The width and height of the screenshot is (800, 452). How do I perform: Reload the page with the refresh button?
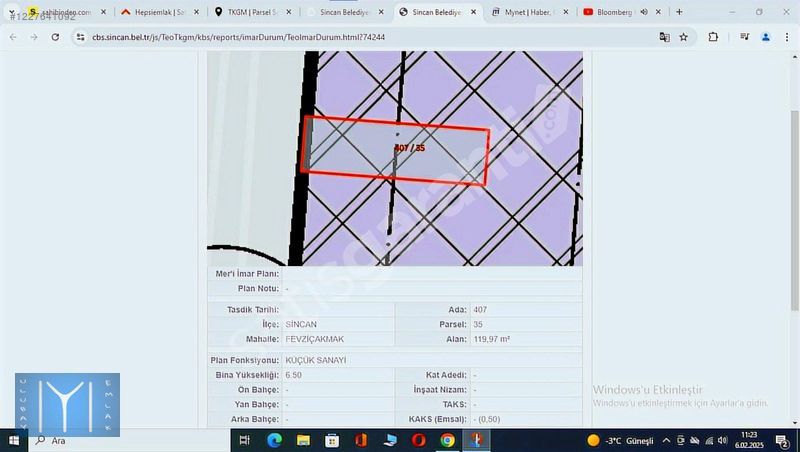click(54, 37)
